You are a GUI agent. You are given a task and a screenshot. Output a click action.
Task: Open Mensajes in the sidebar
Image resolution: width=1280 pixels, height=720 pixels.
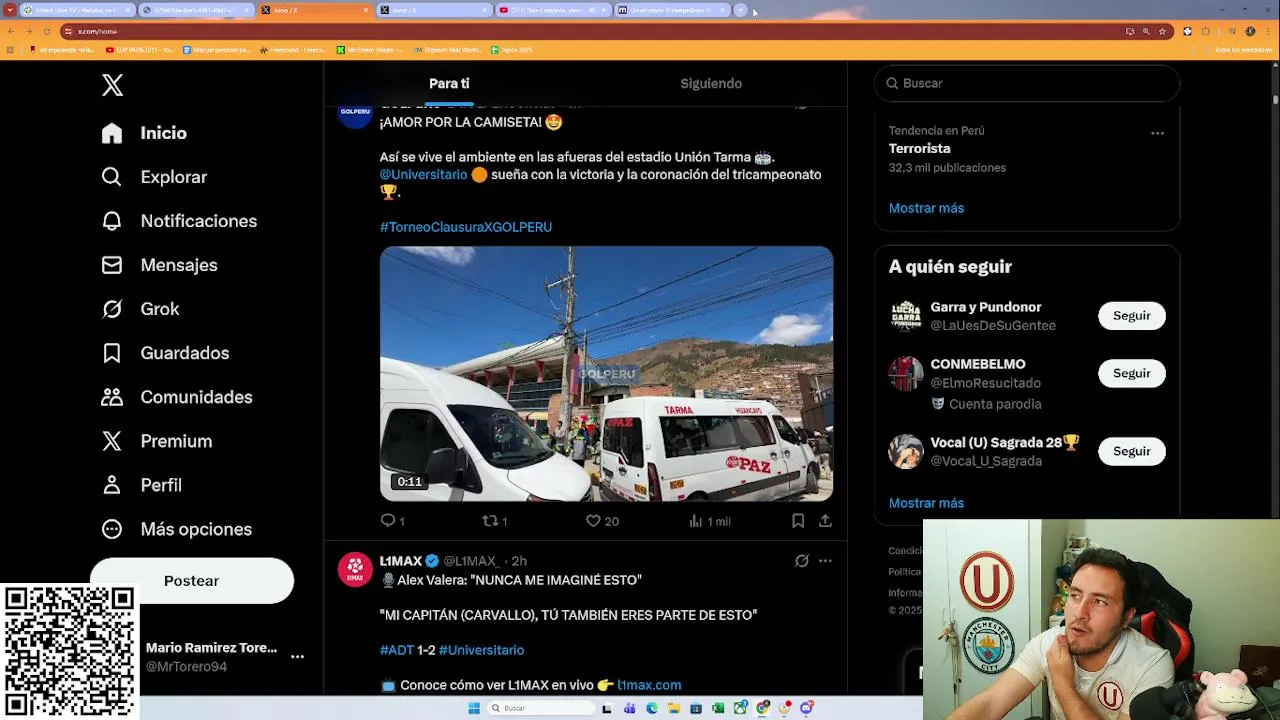[159, 265]
